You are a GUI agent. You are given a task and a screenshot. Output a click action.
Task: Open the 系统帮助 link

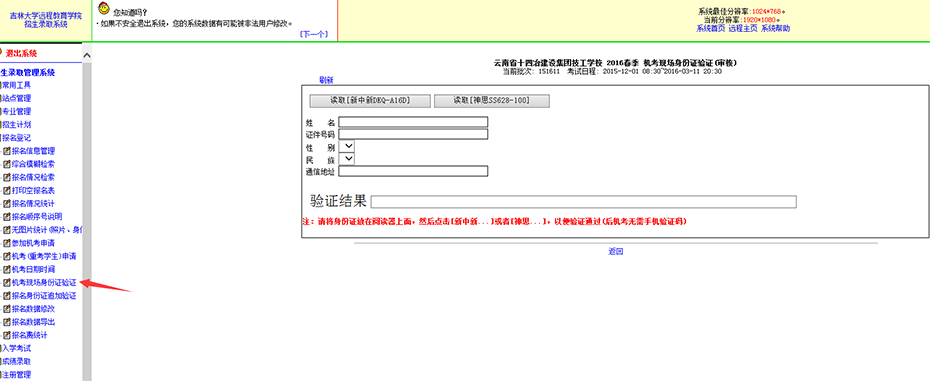(775, 28)
